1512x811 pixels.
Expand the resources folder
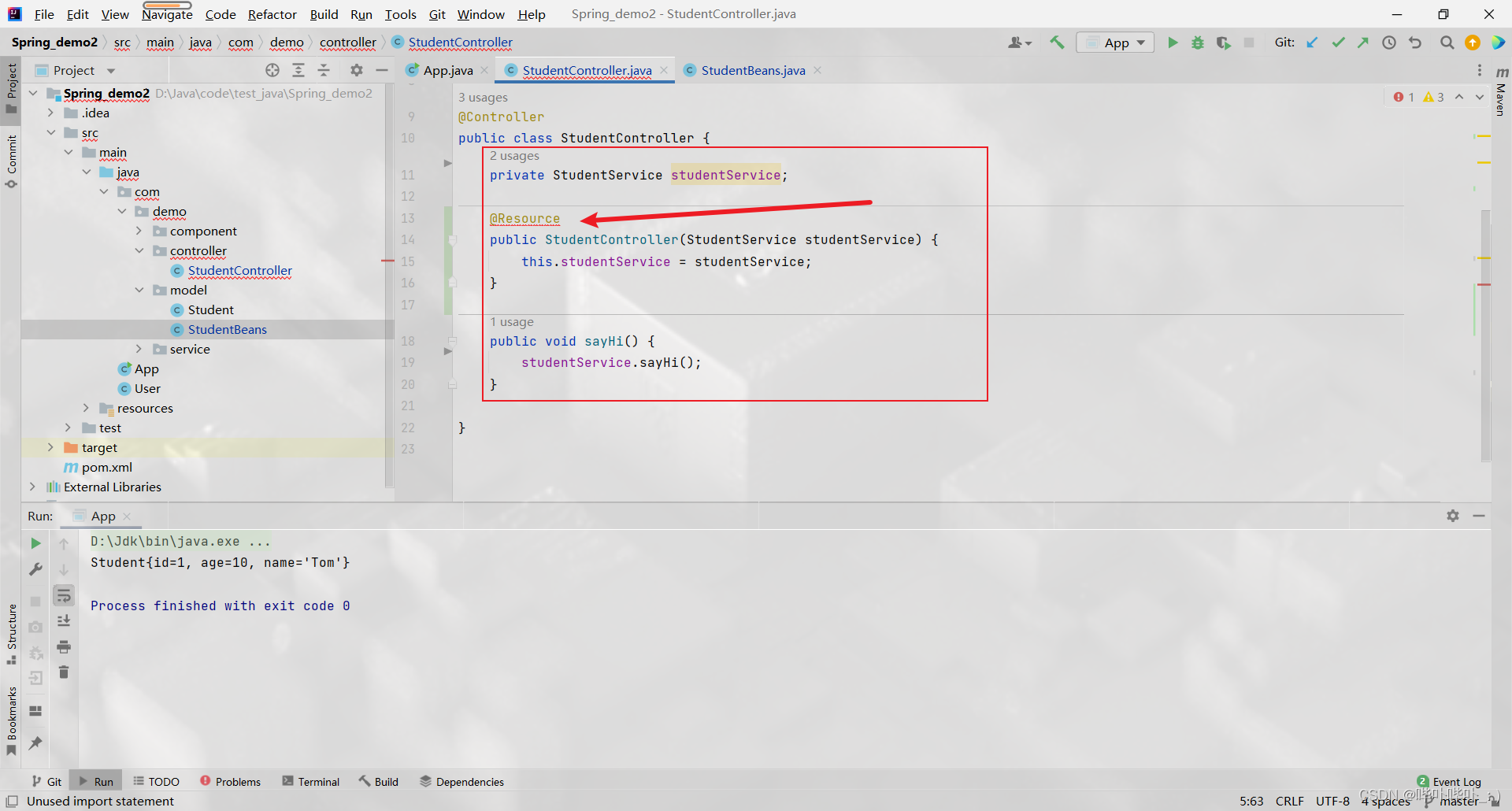pyautogui.click(x=86, y=408)
